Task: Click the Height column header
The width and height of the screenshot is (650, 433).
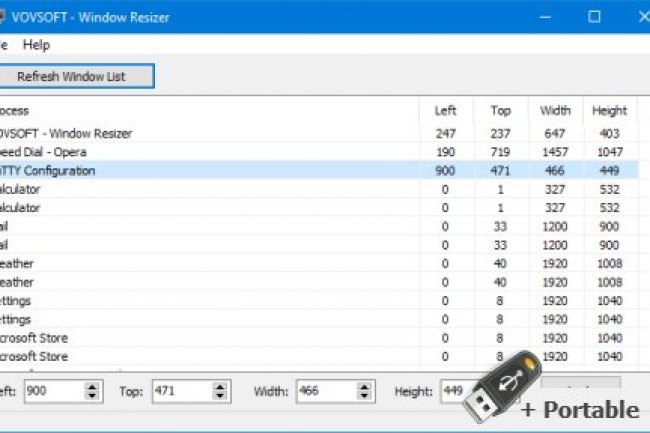Action: (x=609, y=110)
